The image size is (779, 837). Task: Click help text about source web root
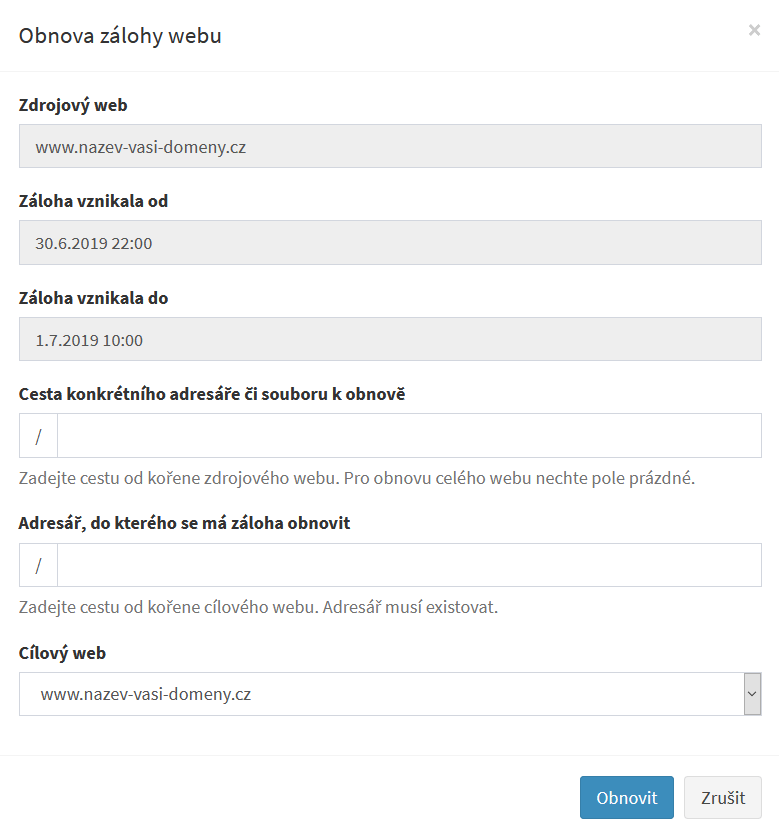tap(356, 478)
